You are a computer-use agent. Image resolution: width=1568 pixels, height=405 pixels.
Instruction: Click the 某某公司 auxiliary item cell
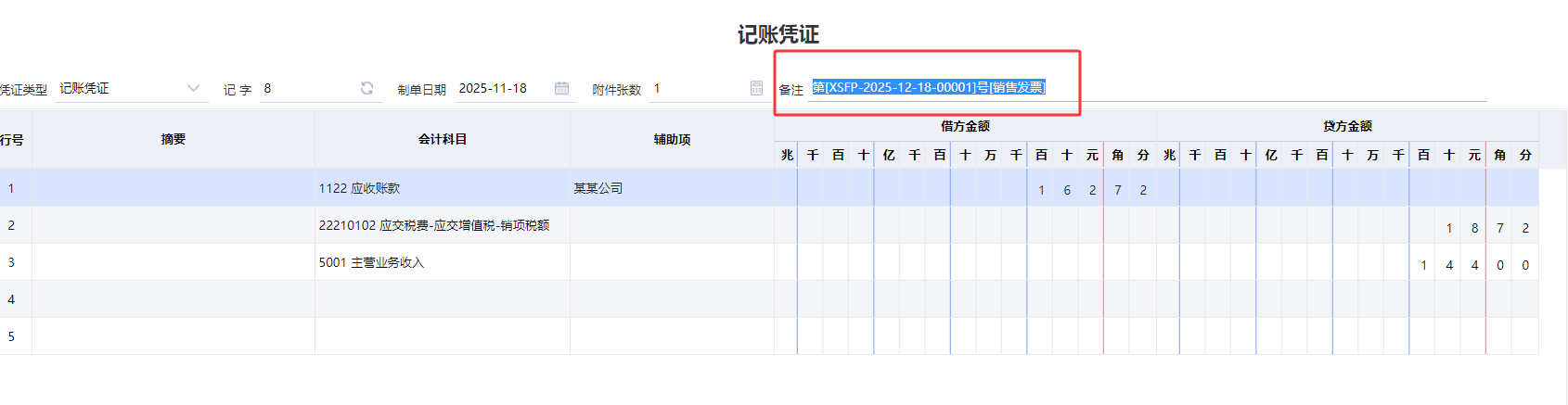pos(672,188)
